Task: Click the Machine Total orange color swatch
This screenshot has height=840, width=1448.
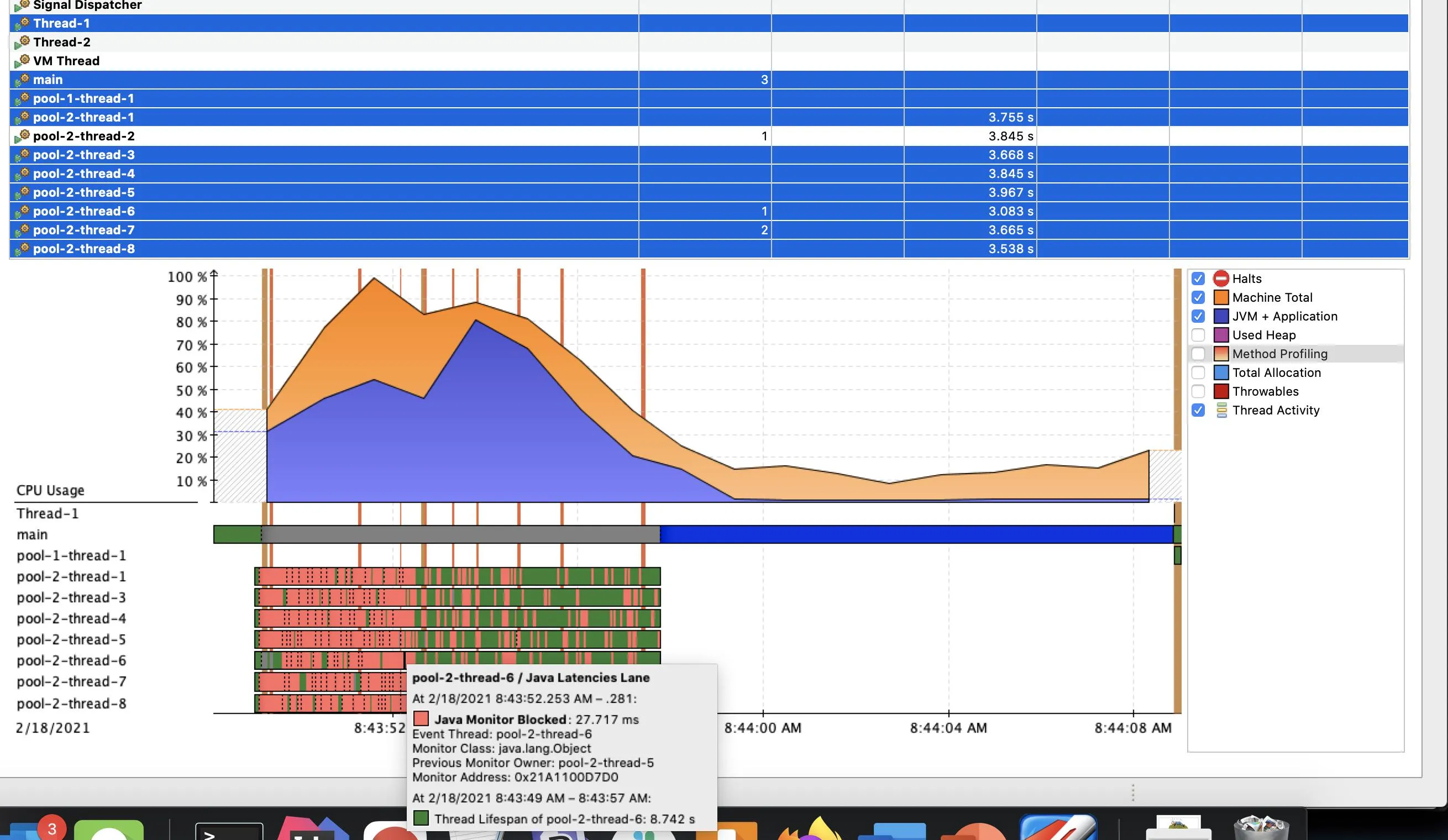Action: point(1221,298)
